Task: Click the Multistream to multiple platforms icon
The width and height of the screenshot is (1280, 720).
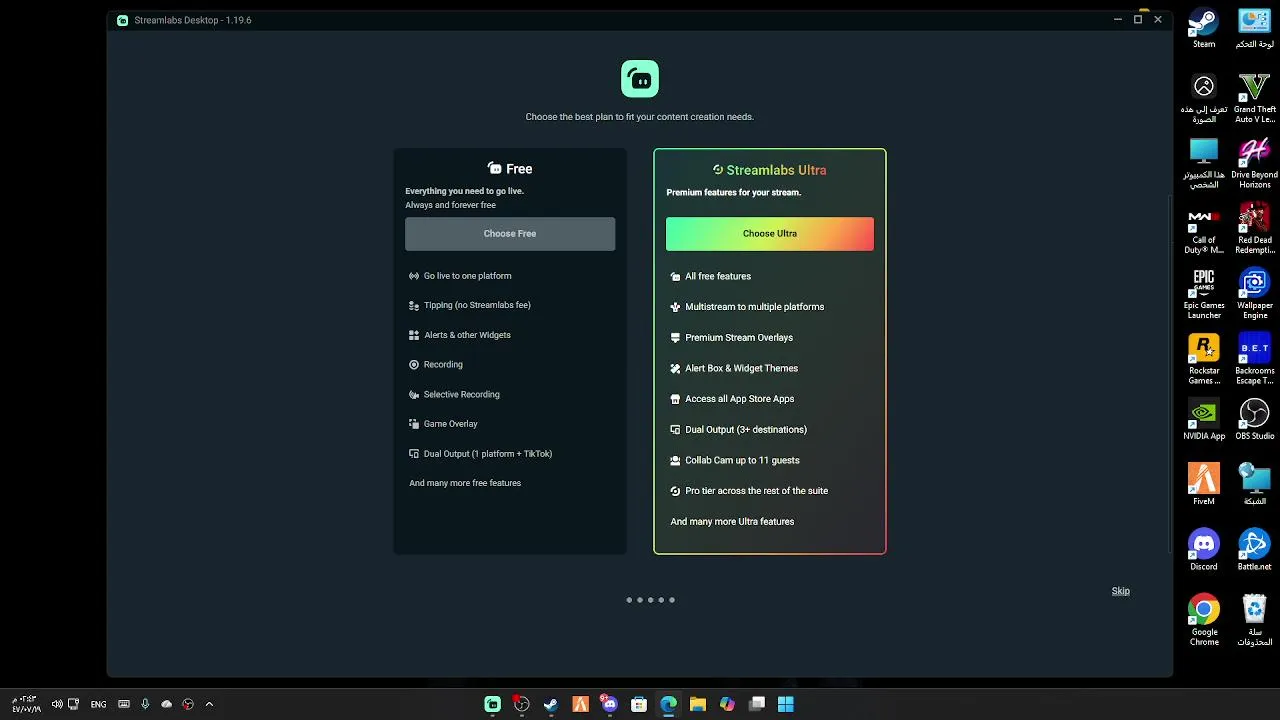Action: (x=676, y=307)
